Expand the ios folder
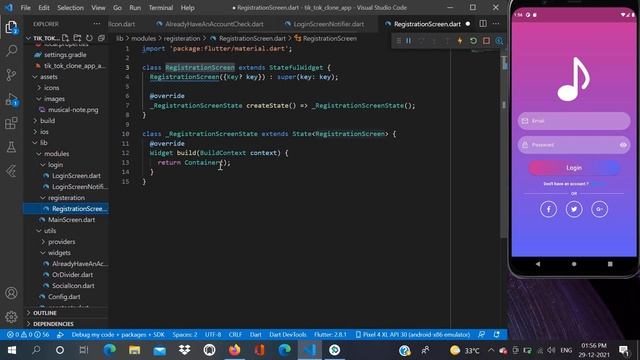The height and width of the screenshot is (360, 640). coord(44,132)
